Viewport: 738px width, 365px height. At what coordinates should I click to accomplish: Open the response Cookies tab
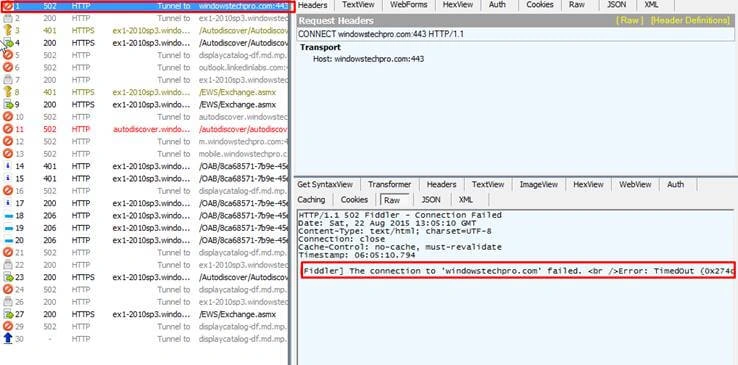354,200
